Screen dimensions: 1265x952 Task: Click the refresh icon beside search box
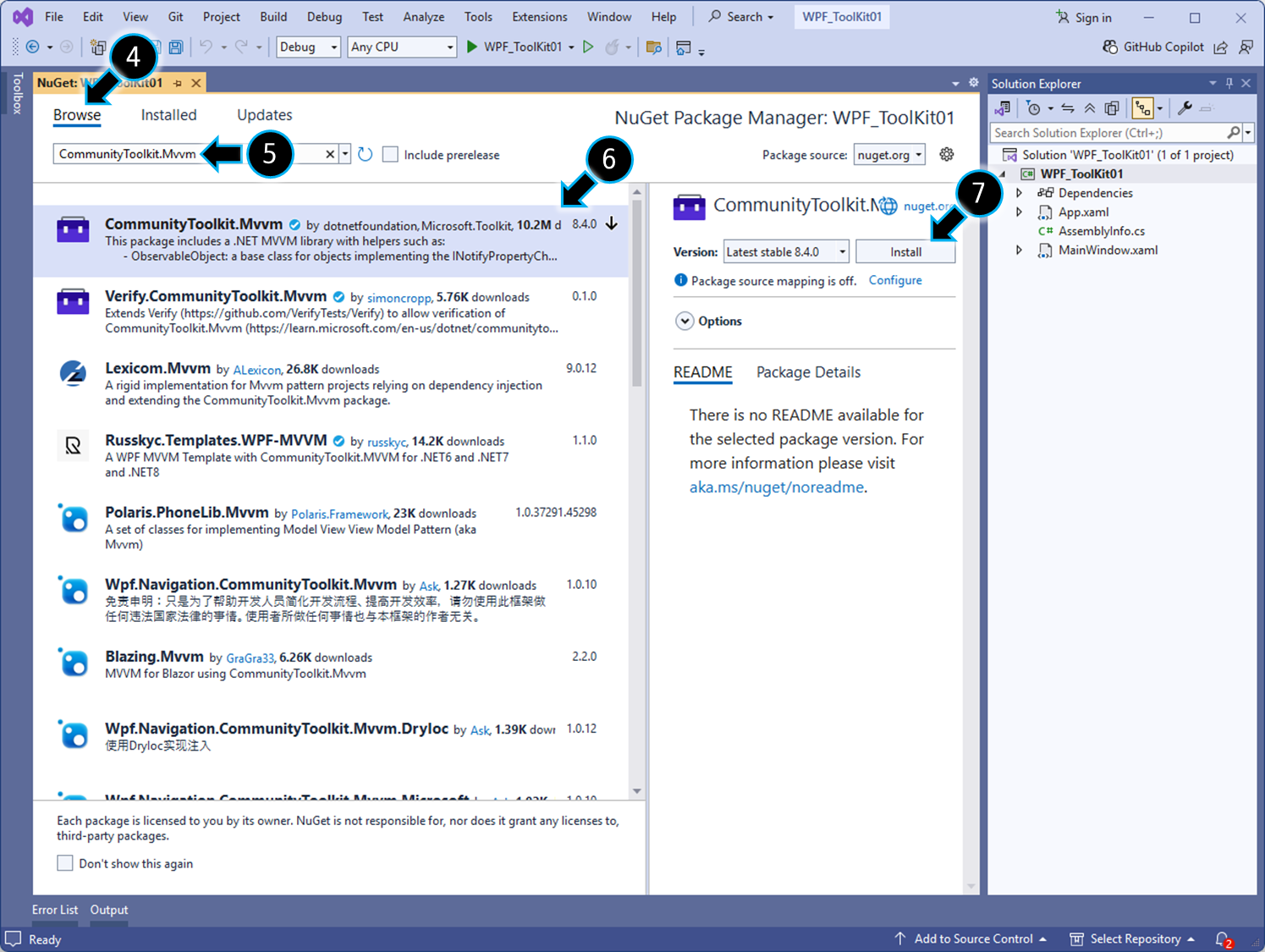pyautogui.click(x=365, y=155)
